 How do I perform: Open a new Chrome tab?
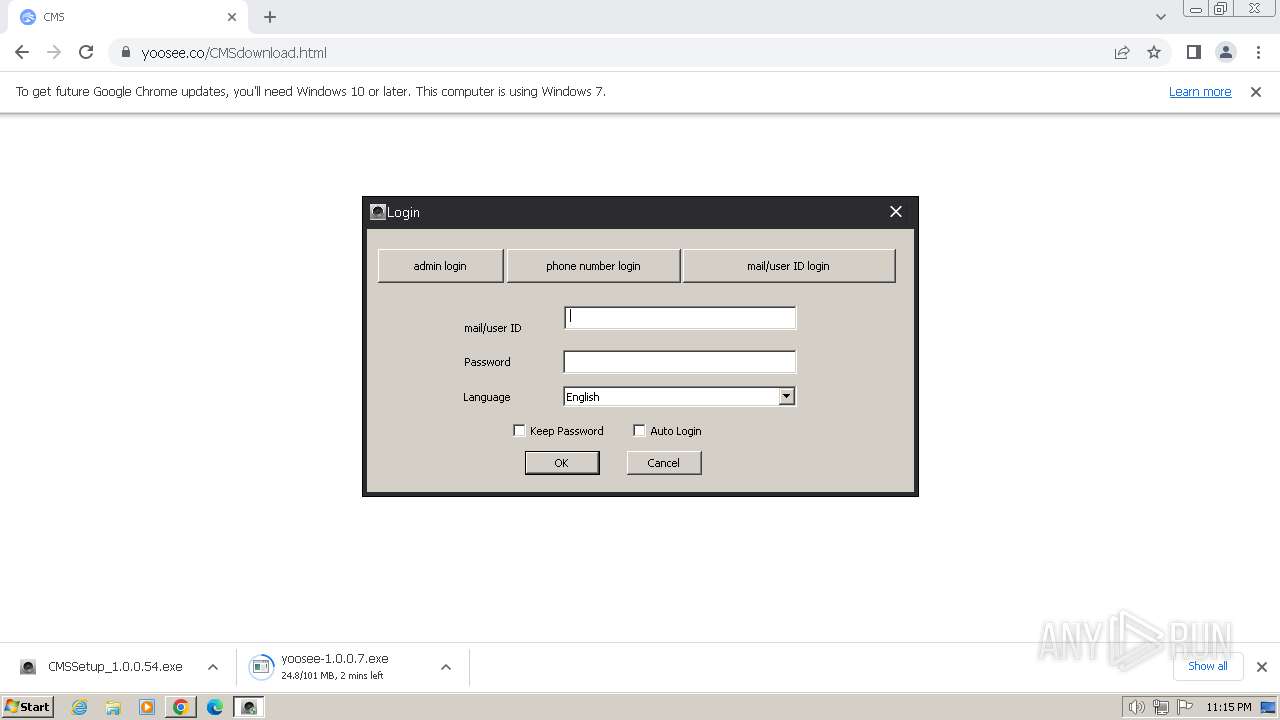pyautogui.click(x=270, y=17)
